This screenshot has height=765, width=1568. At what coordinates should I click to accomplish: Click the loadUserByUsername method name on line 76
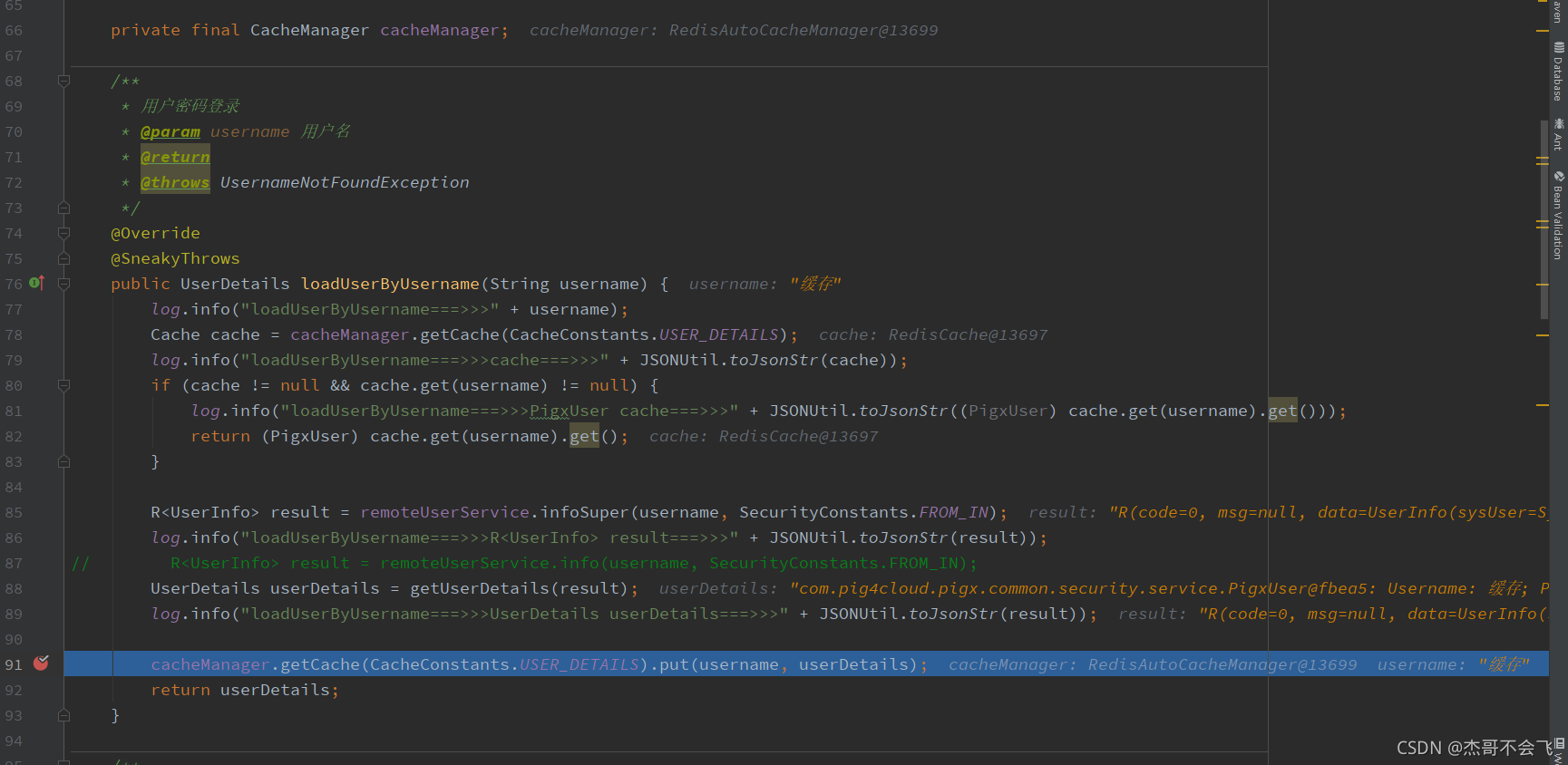(390, 284)
